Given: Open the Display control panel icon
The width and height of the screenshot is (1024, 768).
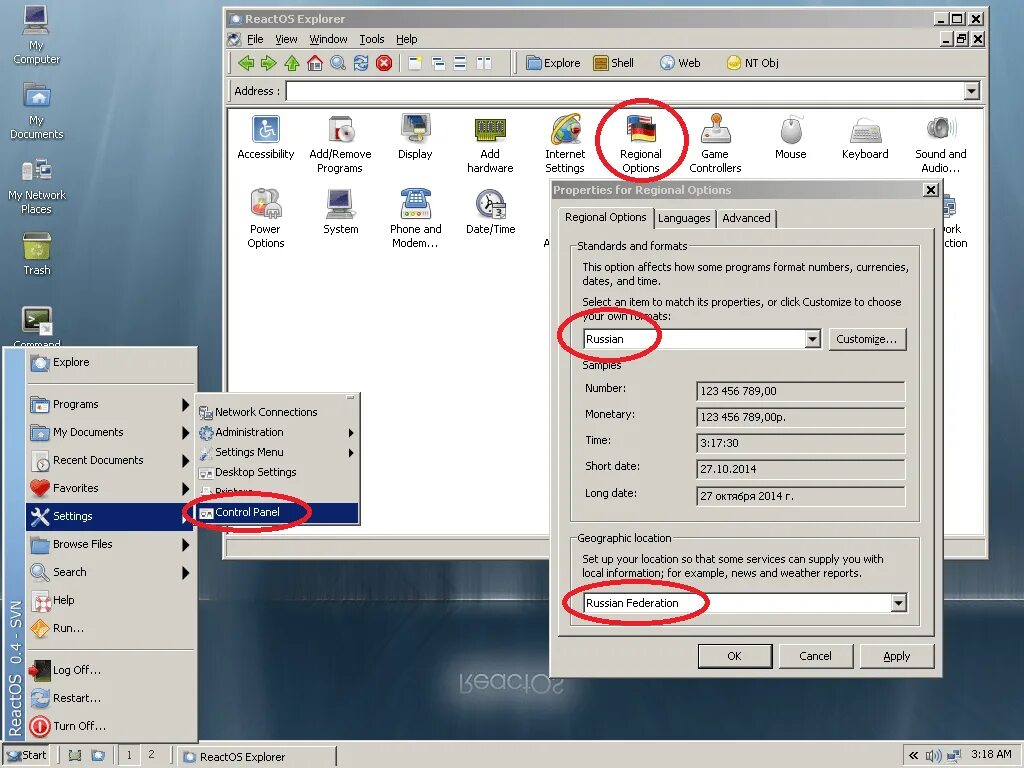Looking at the screenshot, I should tap(415, 137).
